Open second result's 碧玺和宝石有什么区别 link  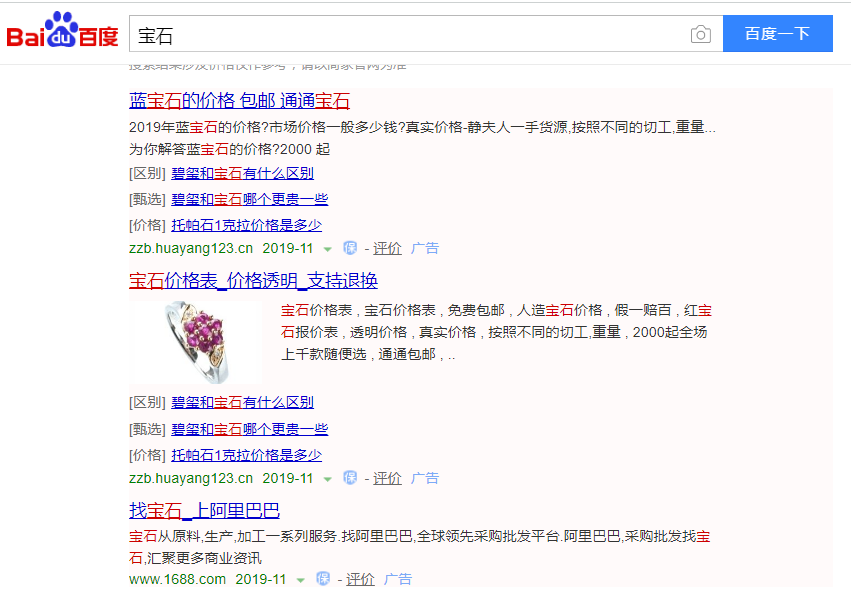[x=243, y=403]
